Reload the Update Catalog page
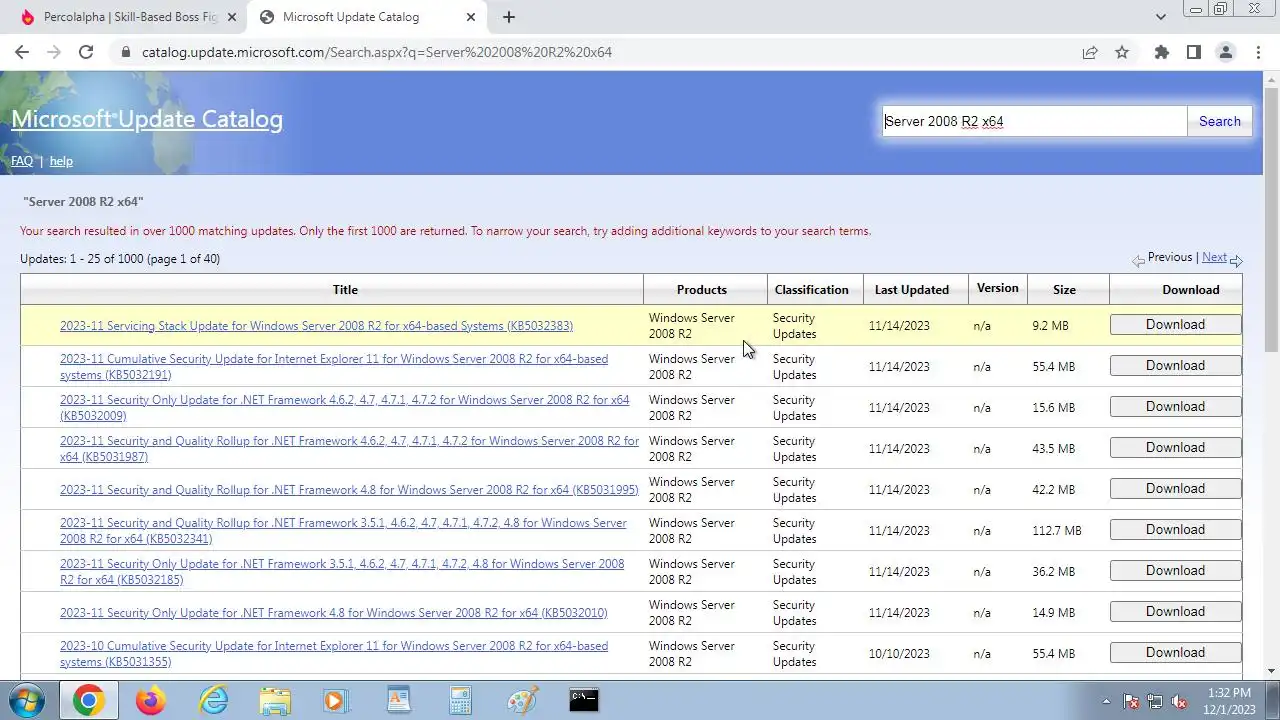This screenshot has height=720, width=1280. click(x=86, y=52)
